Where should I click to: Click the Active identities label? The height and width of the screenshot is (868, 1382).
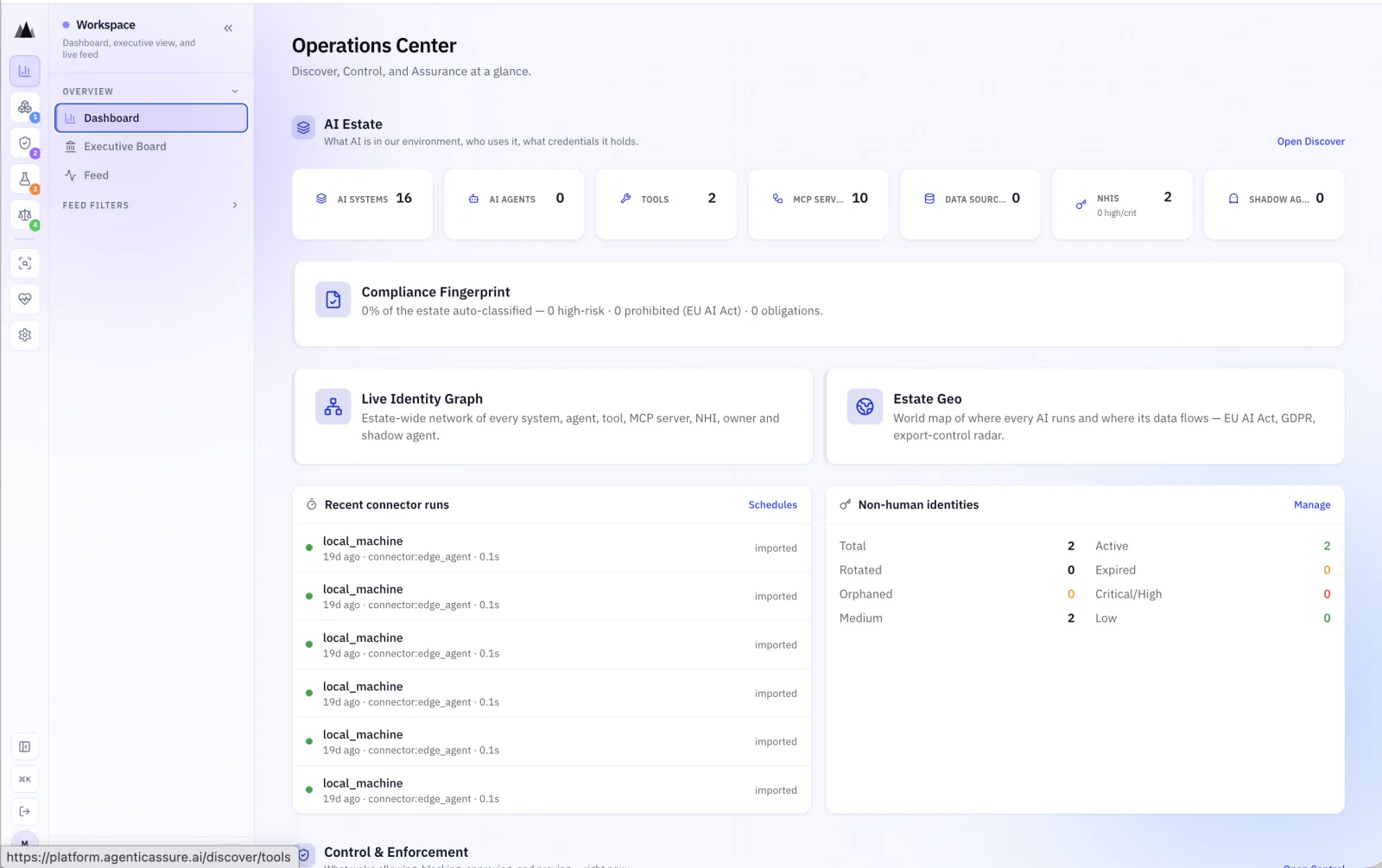[x=1112, y=546]
